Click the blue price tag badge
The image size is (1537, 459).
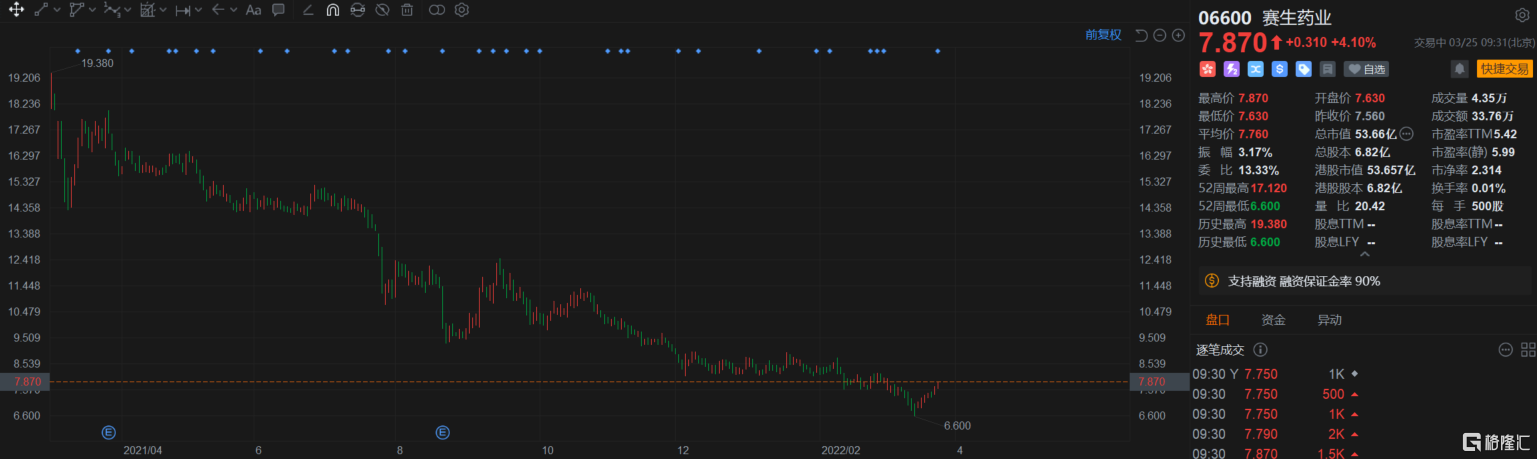tap(1303, 69)
